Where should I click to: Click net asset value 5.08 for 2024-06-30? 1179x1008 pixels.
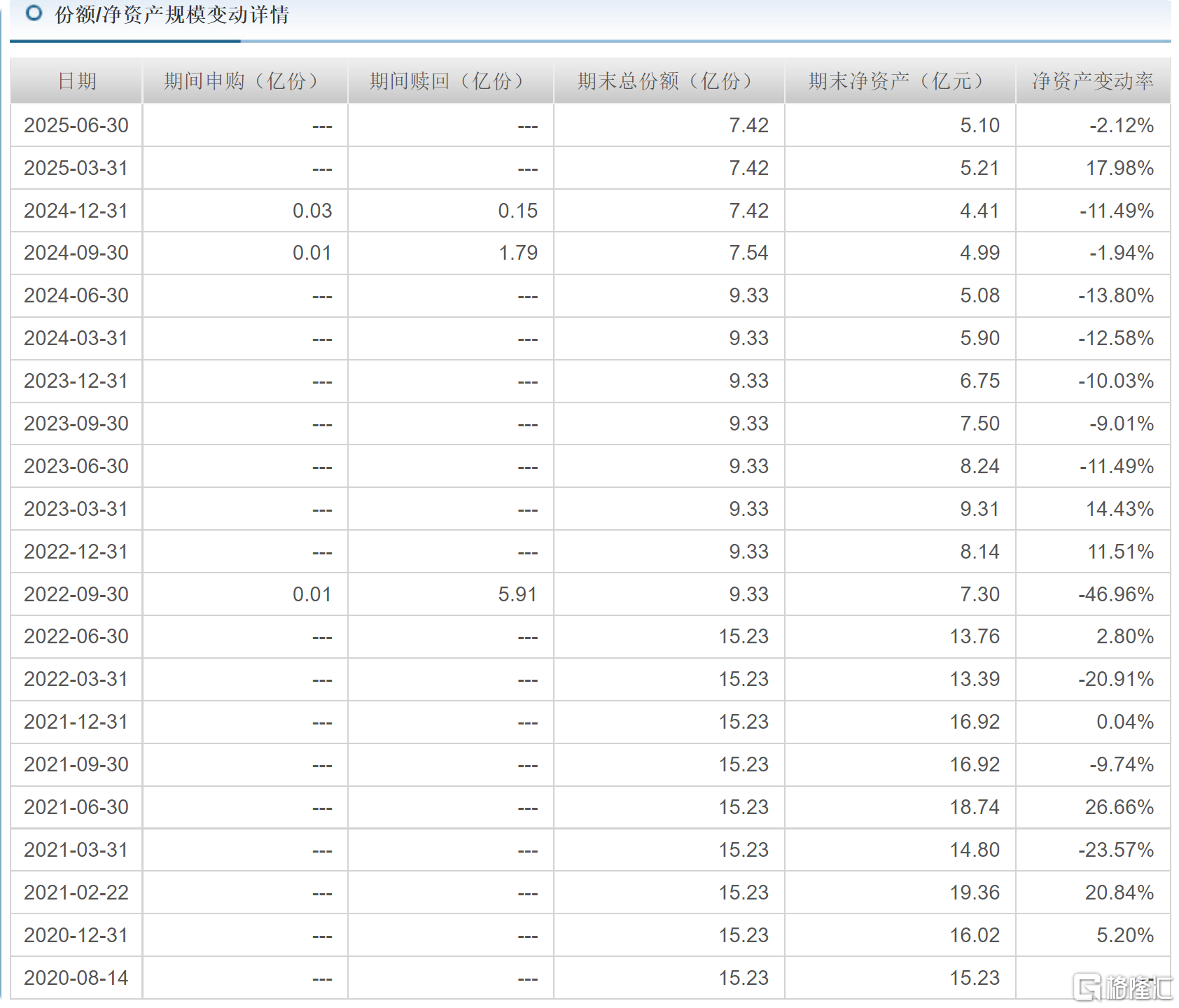(979, 295)
